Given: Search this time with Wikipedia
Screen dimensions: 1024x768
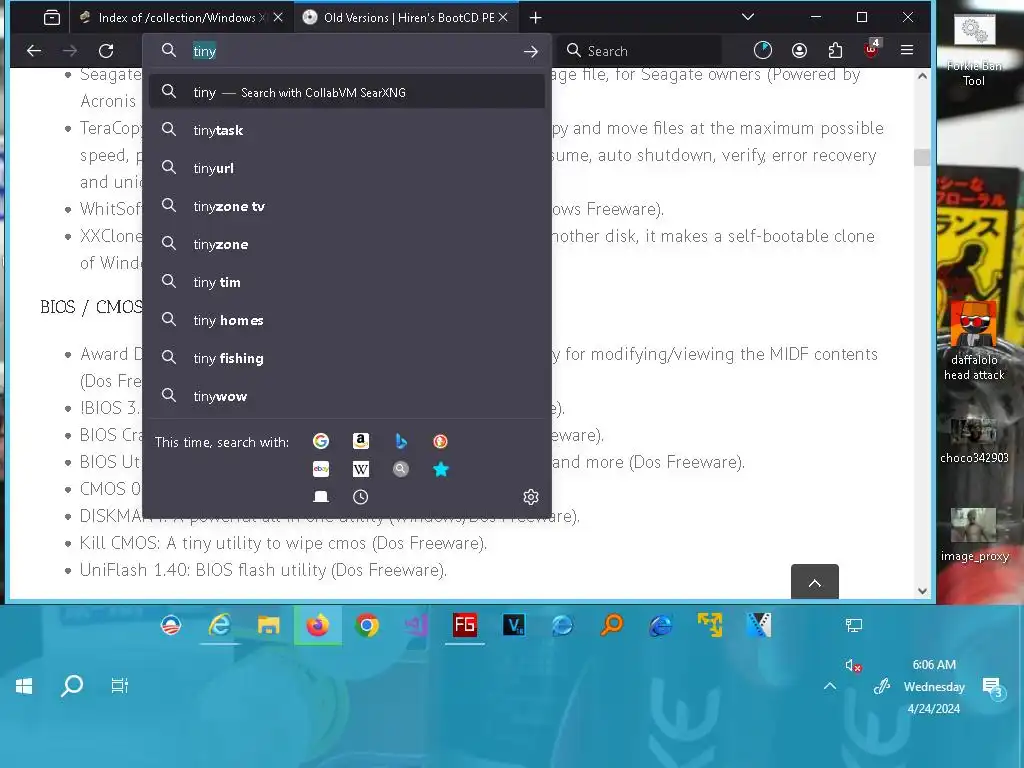Looking at the screenshot, I should [360, 469].
